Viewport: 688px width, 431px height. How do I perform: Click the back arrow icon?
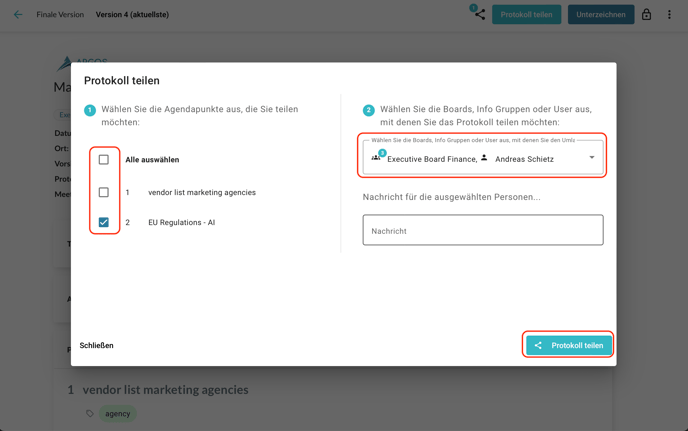[18, 15]
